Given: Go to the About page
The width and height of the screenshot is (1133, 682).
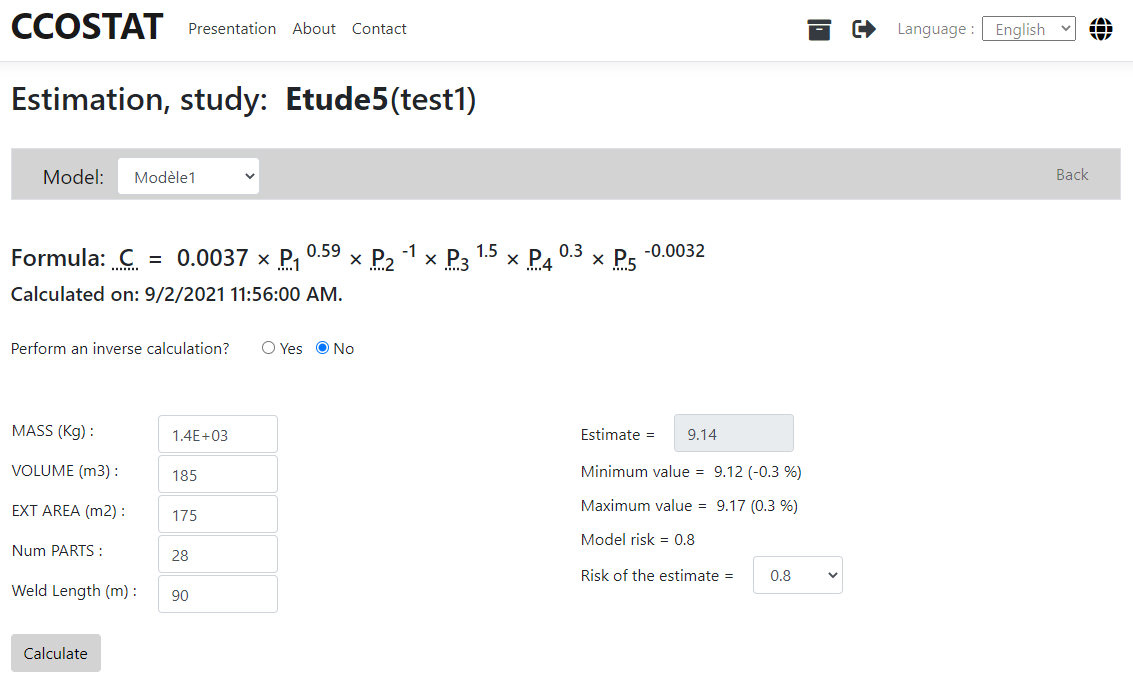Looking at the screenshot, I should coord(314,29).
